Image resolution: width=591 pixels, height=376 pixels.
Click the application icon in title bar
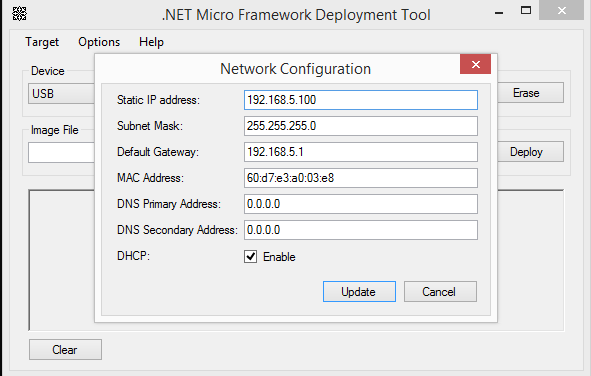point(20,14)
